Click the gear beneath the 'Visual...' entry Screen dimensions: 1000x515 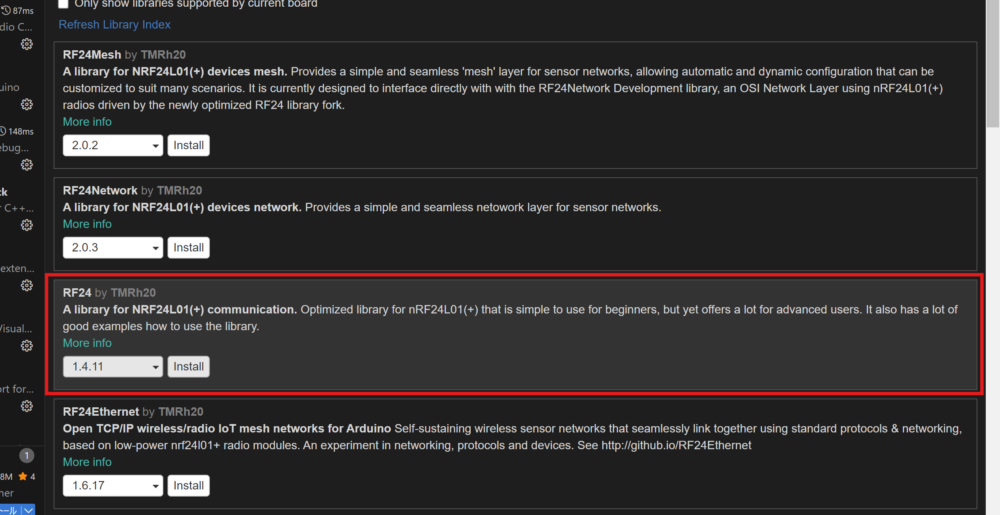pyautogui.click(x=27, y=346)
